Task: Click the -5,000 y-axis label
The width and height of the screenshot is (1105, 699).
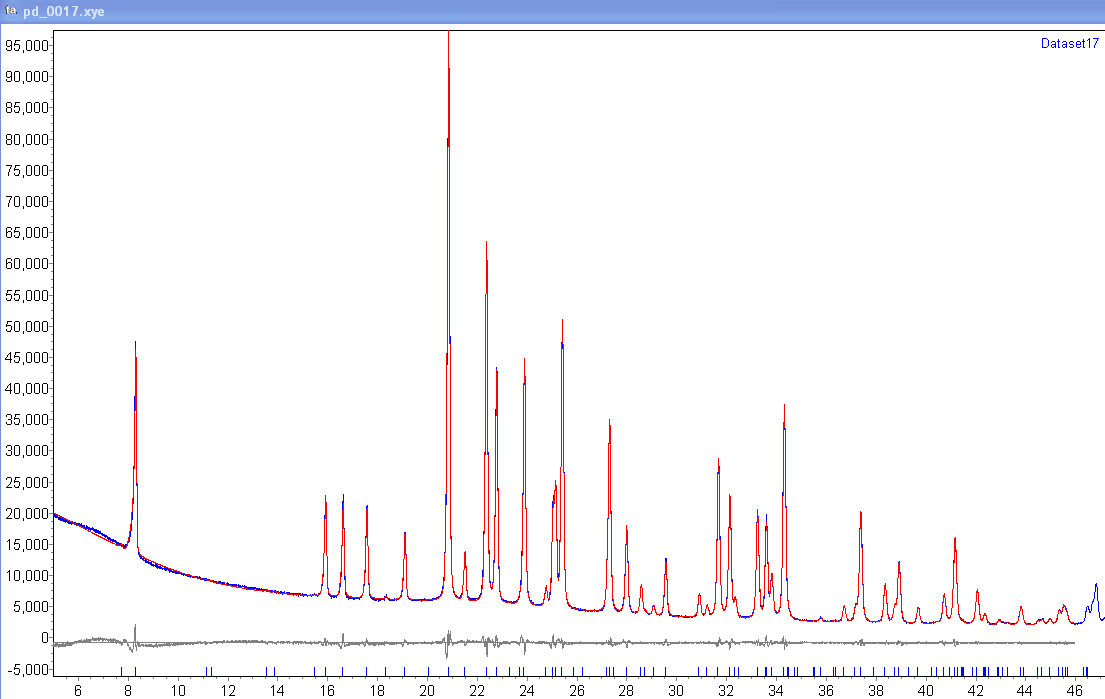Action: pos(27,669)
